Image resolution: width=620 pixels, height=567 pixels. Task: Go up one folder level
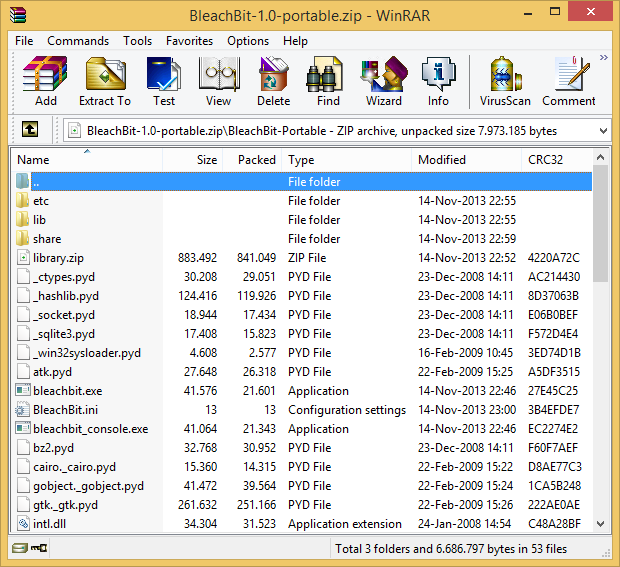30,129
